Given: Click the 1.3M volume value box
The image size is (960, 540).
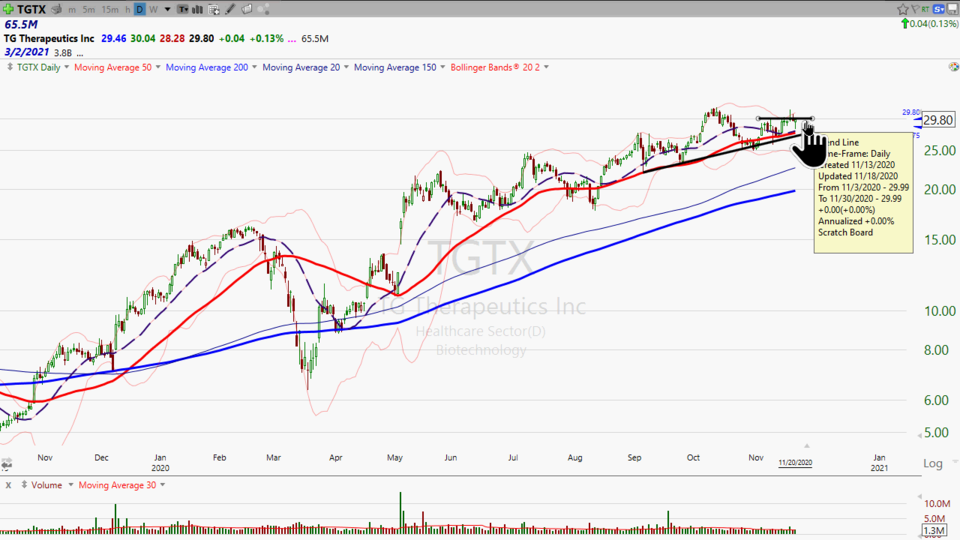Looking at the screenshot, I should click(x=934, y=530).
